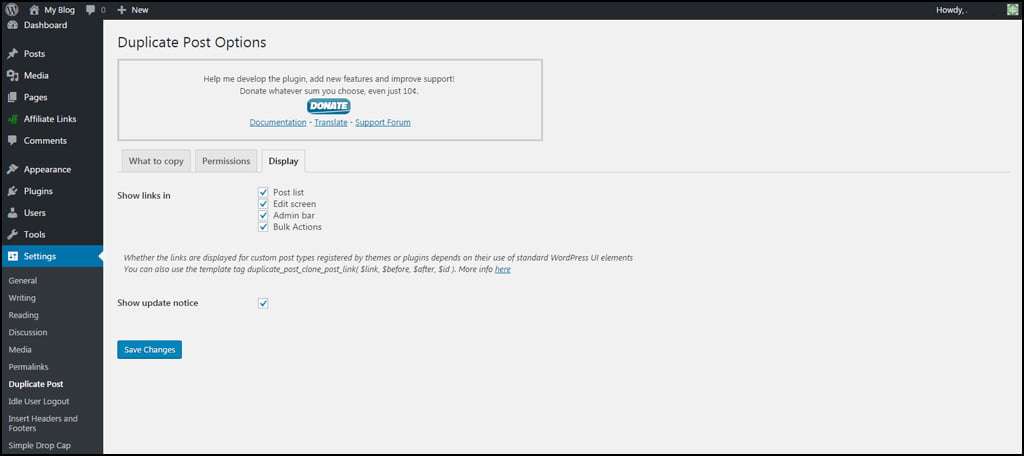This screenshot has width=1024, height=456.
Task: Toggle the Bulk Actions checkbox
Action: click(263, 227)
